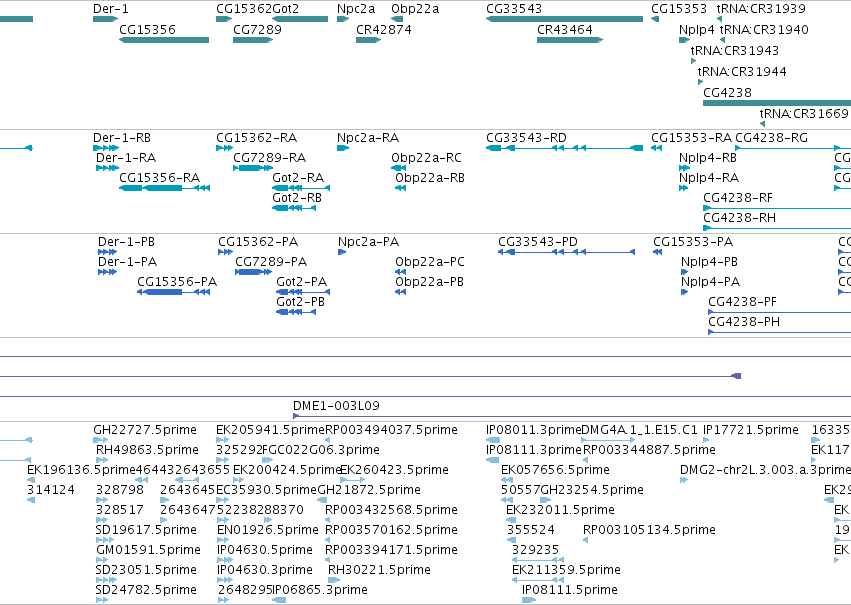Click the Obp22a-RC transcript
The width and height of the screenshot is (851, 605).
coord(398,168)
